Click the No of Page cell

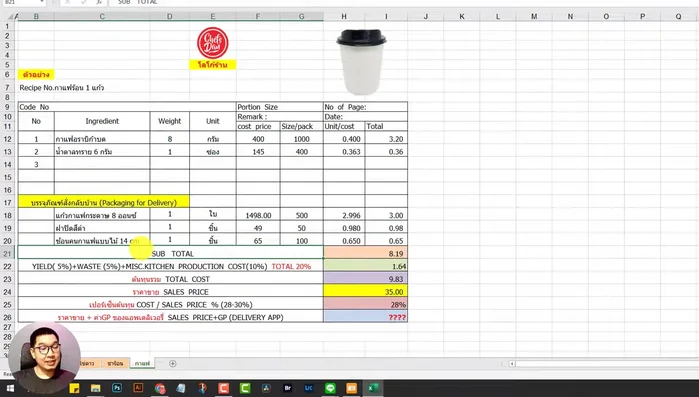[x=365, y=107]
